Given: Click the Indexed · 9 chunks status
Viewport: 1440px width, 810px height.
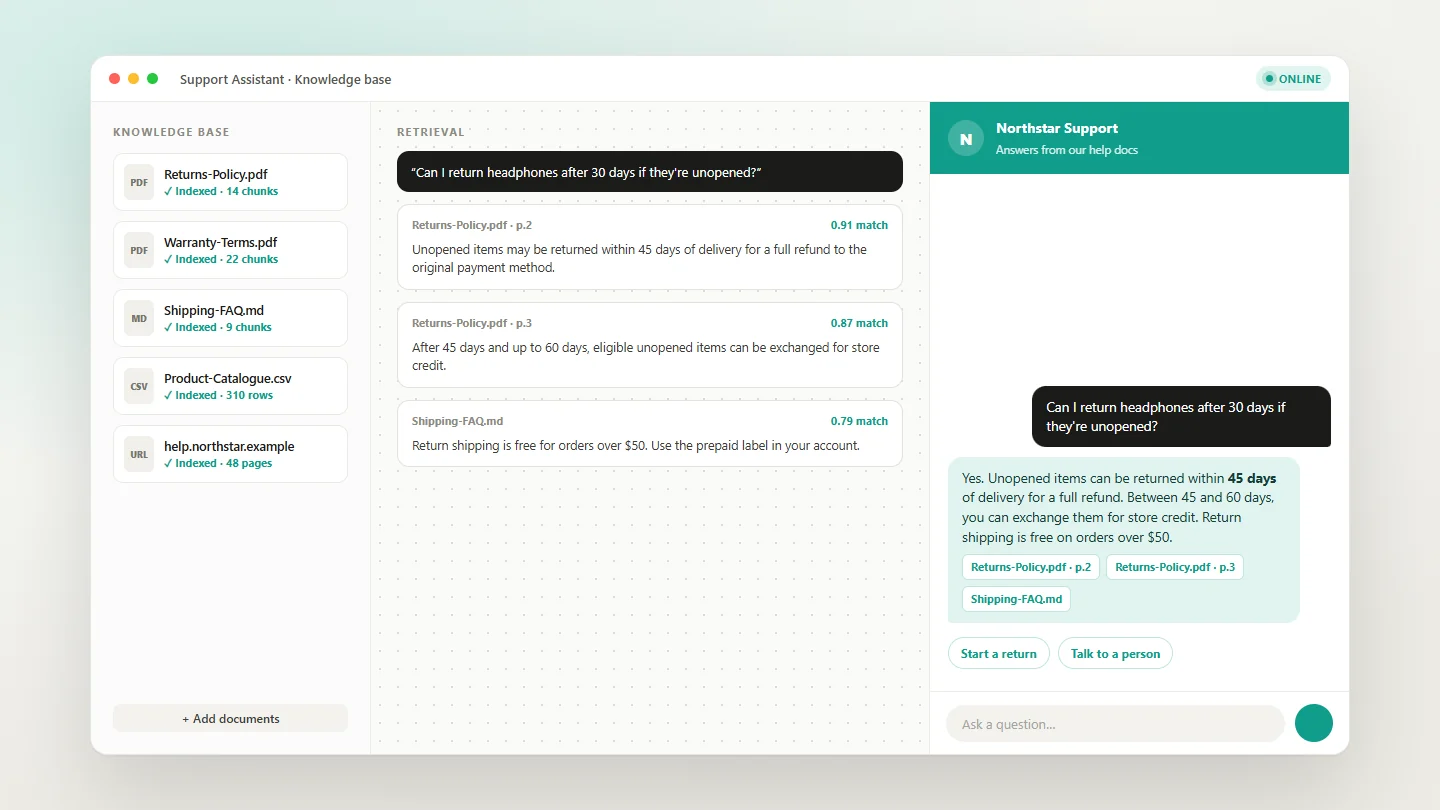Looking at the screenshot, I should [218, 328].
